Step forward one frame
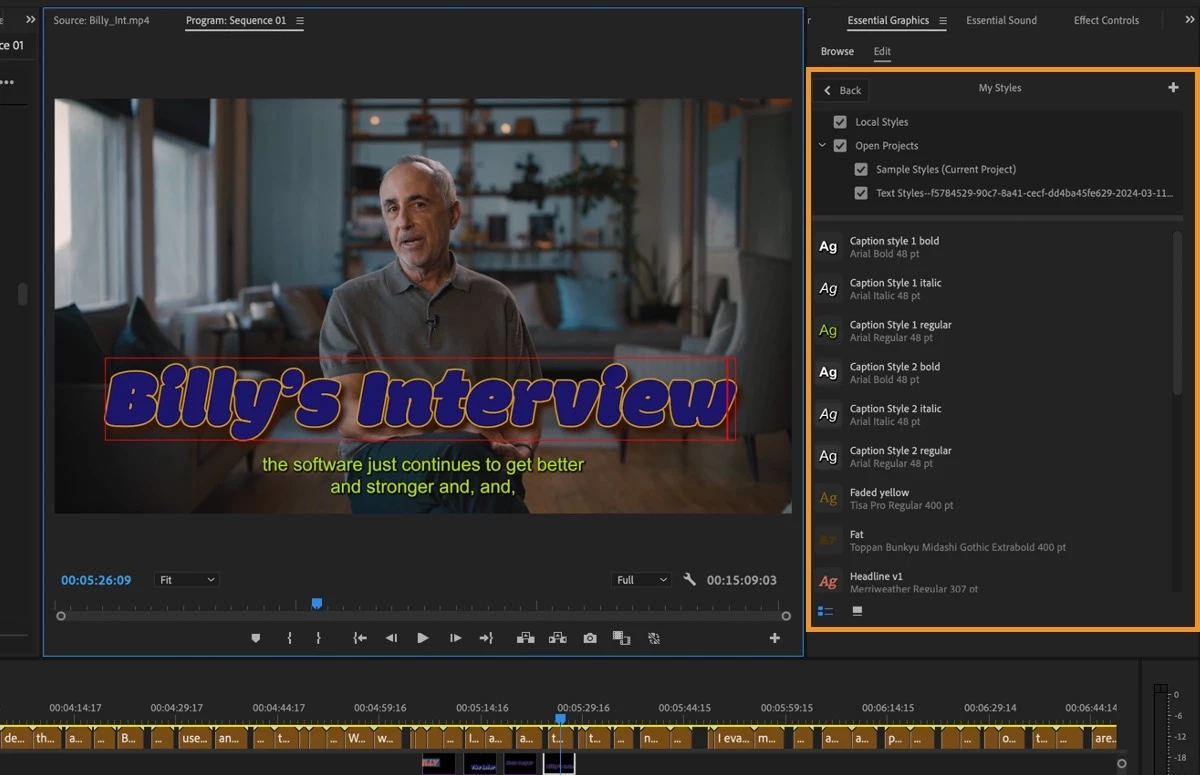The image size is (1200, 775). tap(455, 638)
